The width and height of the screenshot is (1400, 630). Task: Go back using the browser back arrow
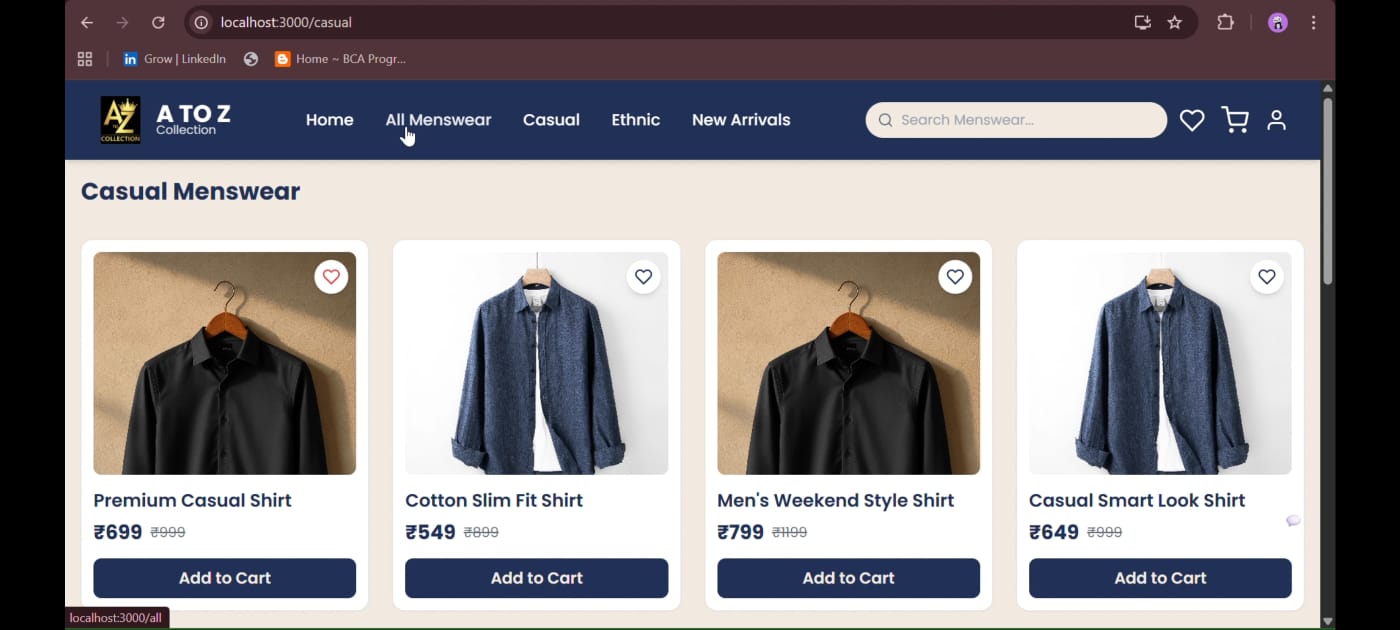[87, 22]
